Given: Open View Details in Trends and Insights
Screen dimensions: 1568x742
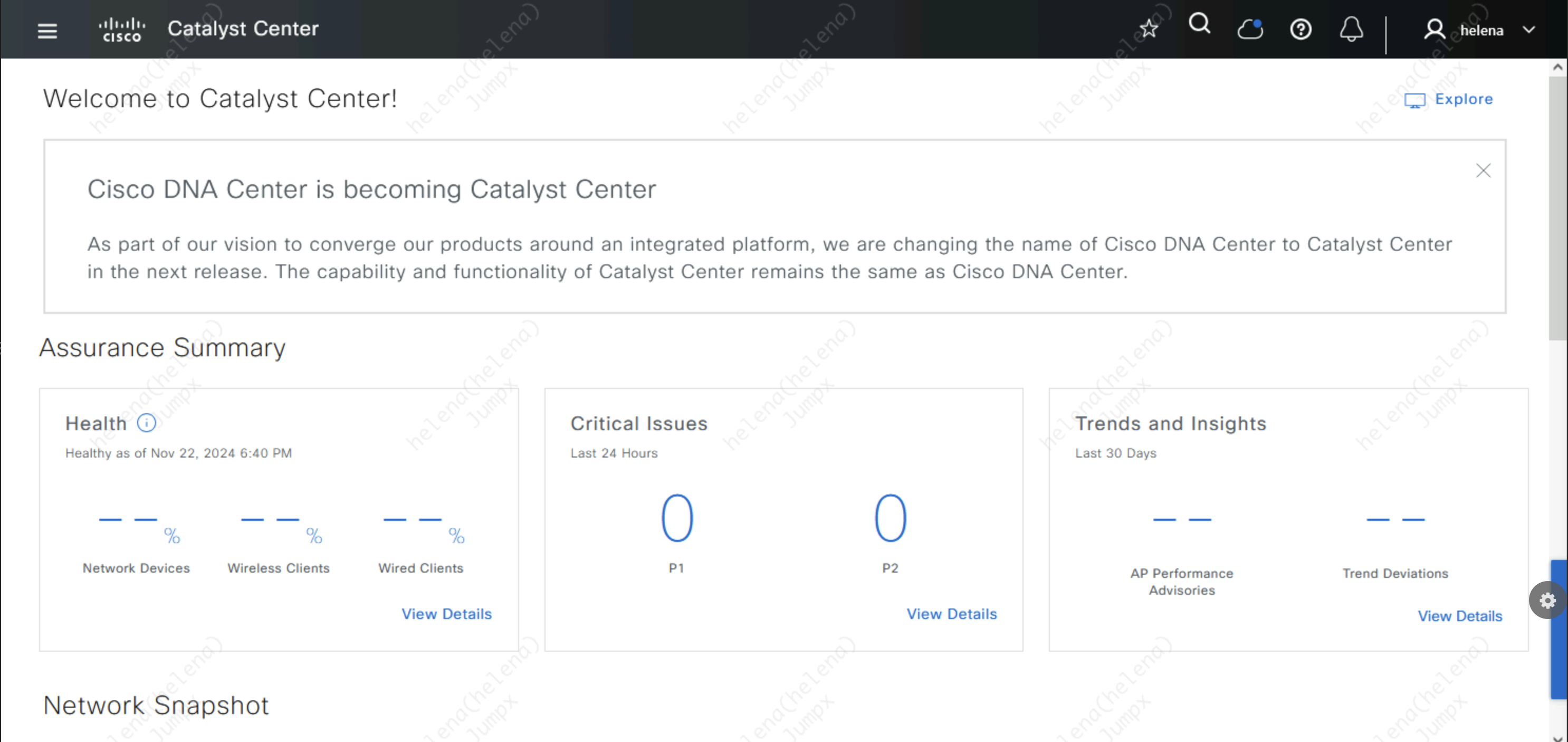Looking at the screenshot, I should click(1460, 616).
